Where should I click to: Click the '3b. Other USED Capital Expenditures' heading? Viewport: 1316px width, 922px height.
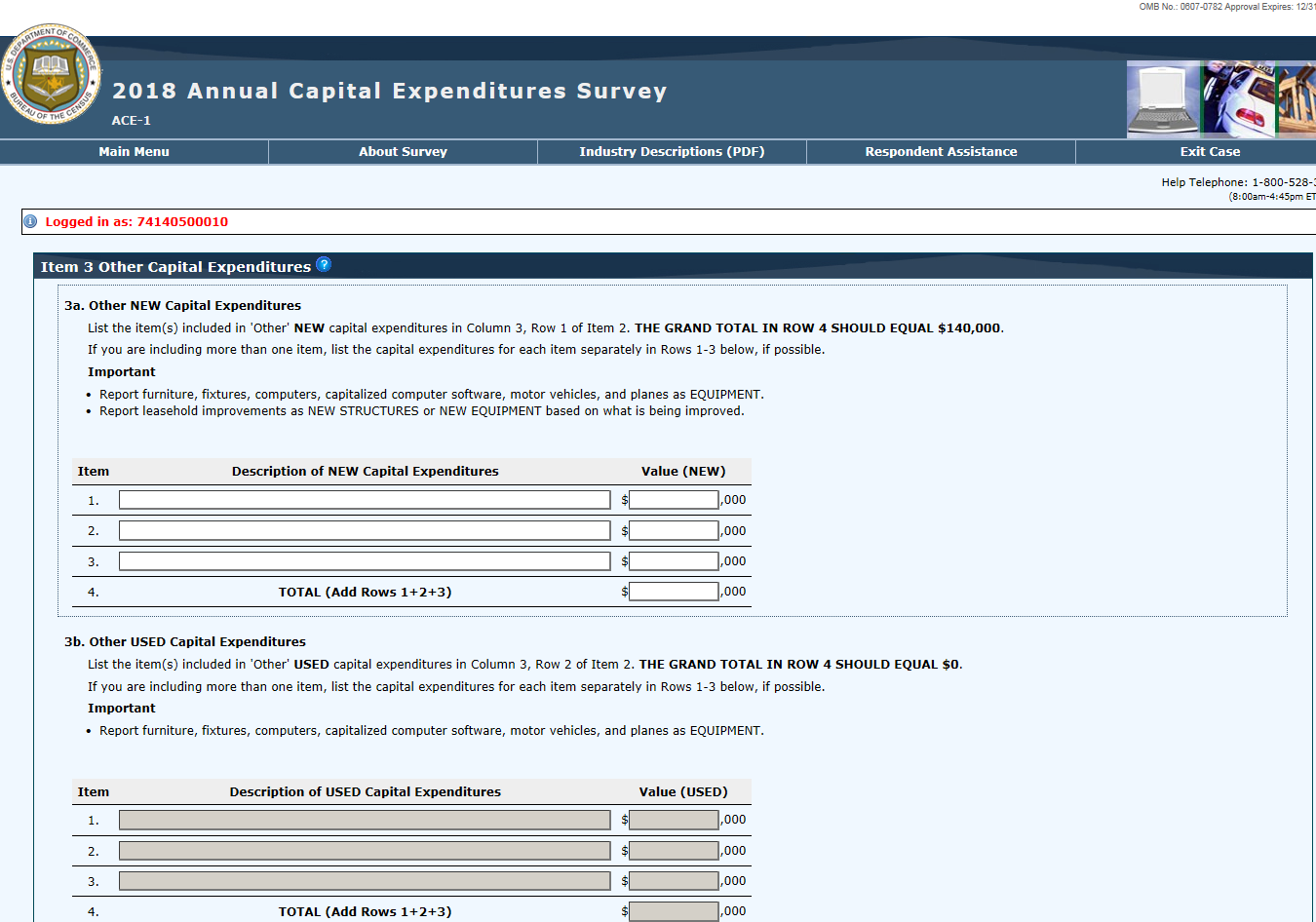(185, 642)
